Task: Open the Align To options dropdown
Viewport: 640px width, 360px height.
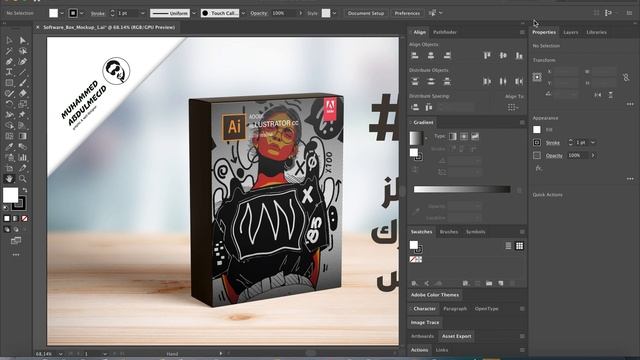Action: (x=513, y=107)
